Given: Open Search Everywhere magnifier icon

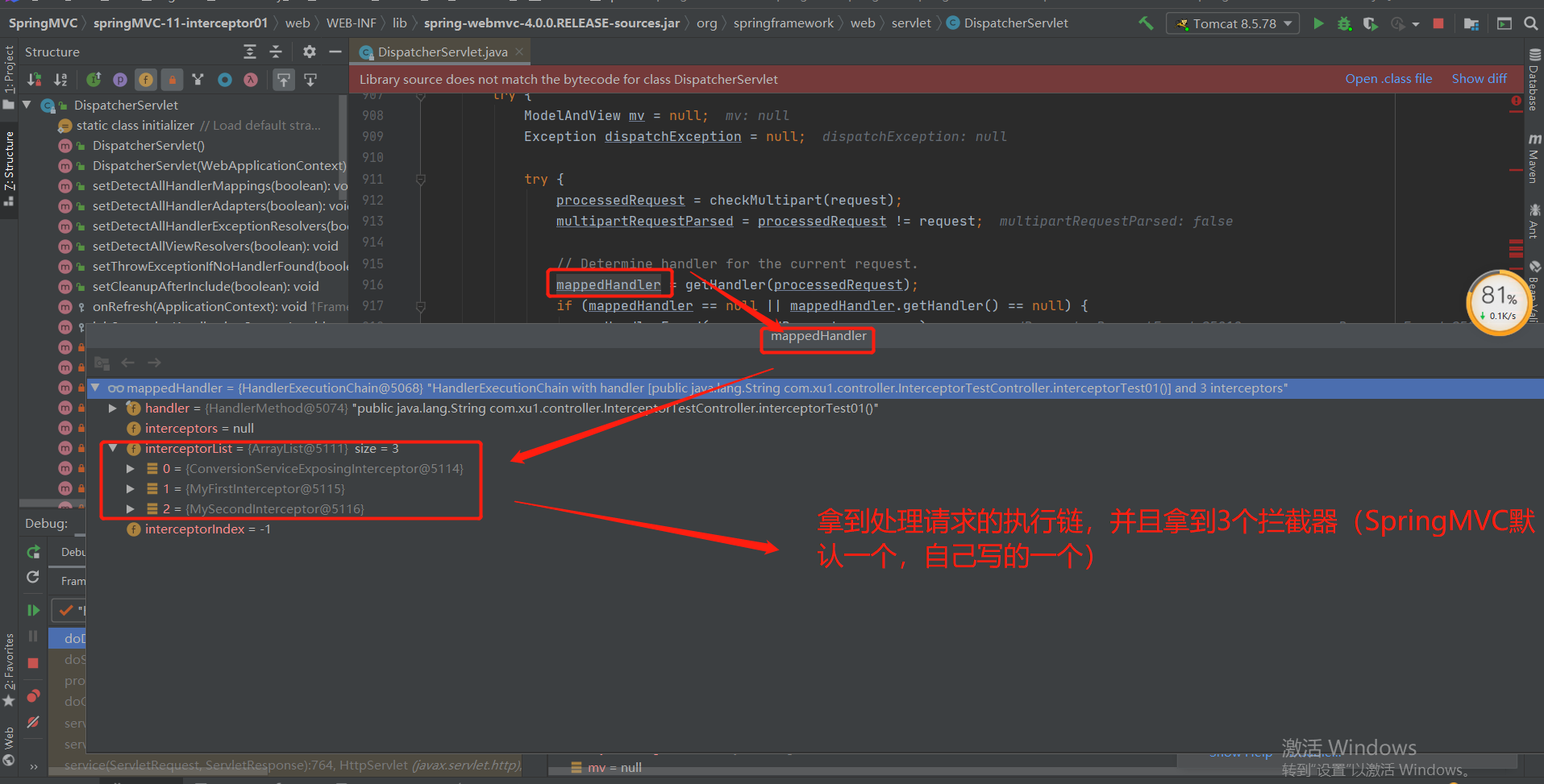Looking at the screenshot, I should 1530,23.
